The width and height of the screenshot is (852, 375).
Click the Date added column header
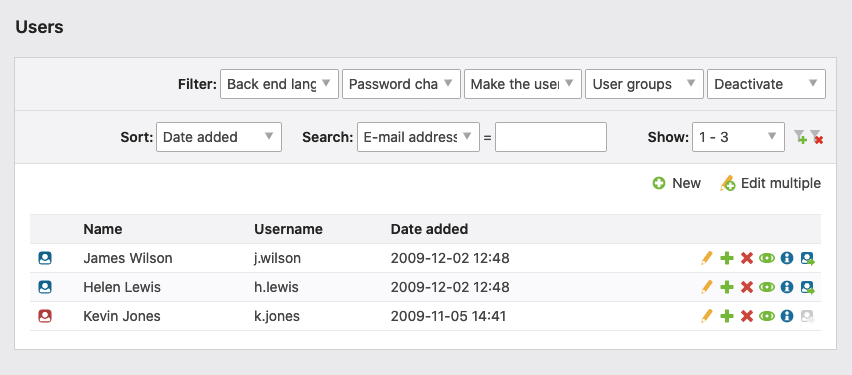coord(429,229)
